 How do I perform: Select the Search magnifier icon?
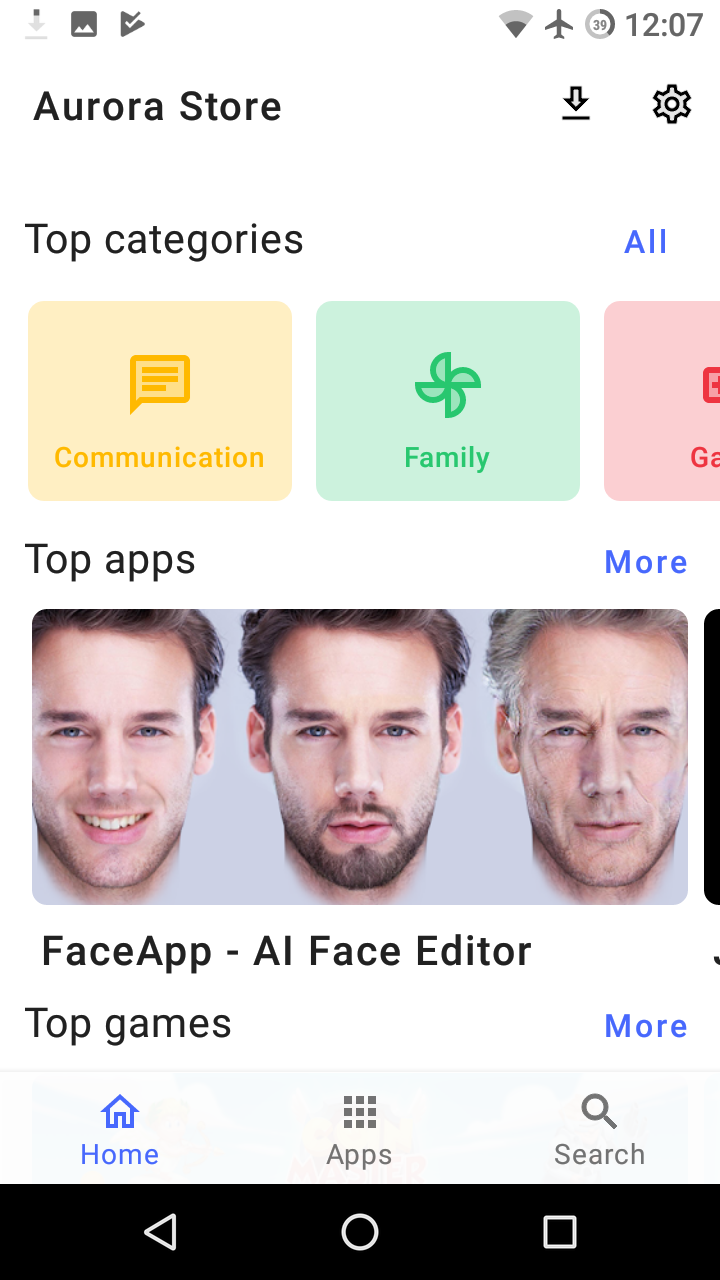pyautogui.click(x=599, y=1111)
